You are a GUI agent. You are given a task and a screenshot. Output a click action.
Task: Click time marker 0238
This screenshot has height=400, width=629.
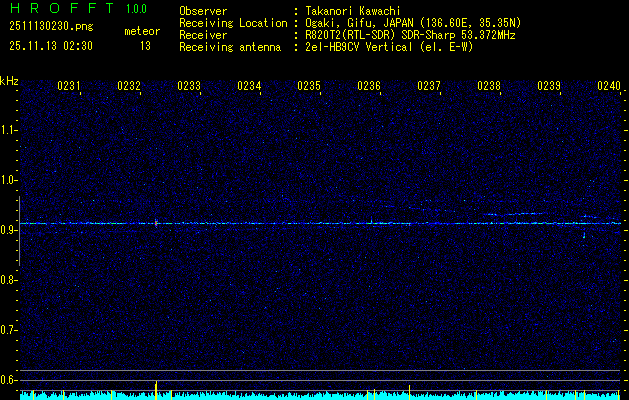[x=489, y=85]
